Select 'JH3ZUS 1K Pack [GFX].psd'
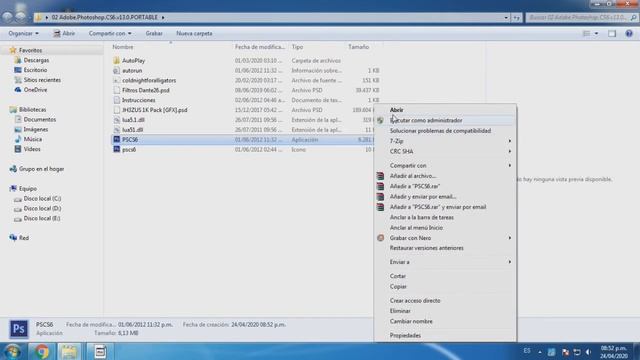The height and width of the screenshot is (360, 640). point(155,110)
